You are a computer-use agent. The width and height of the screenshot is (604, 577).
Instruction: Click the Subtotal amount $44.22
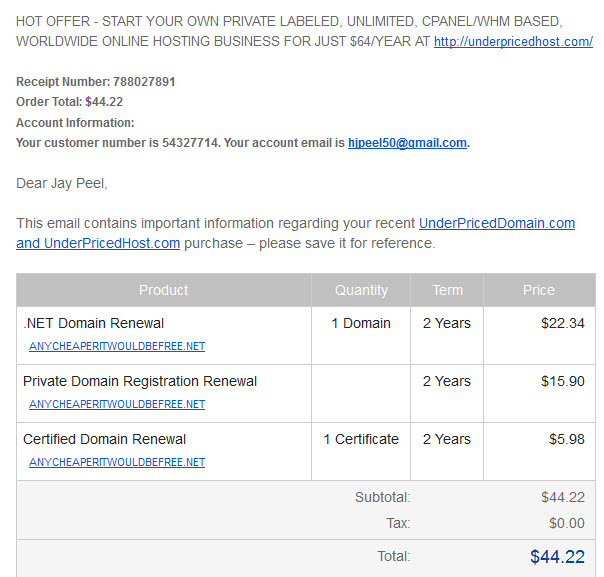(563, 497)
